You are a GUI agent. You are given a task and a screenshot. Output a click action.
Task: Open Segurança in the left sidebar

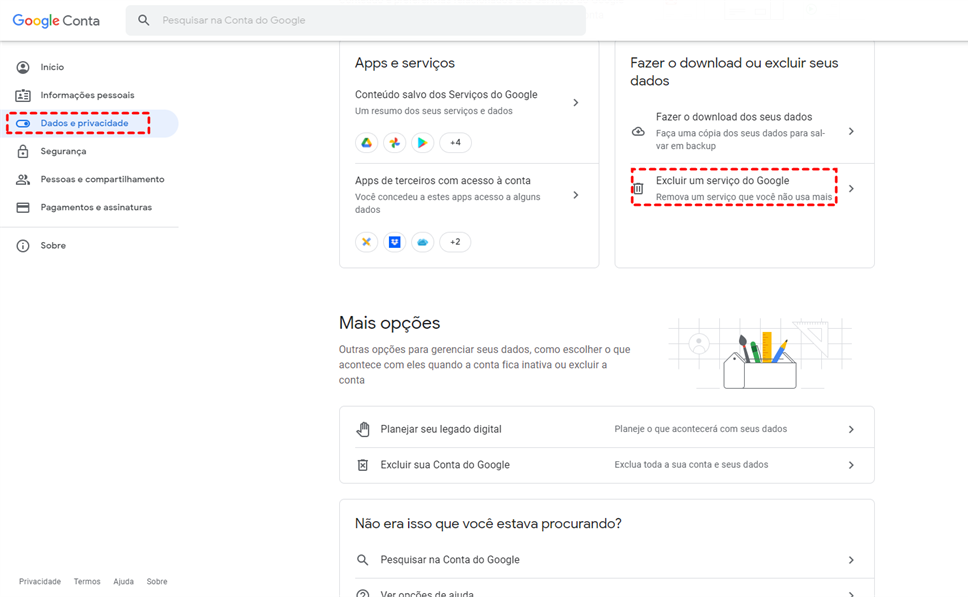tap(63, 152)
